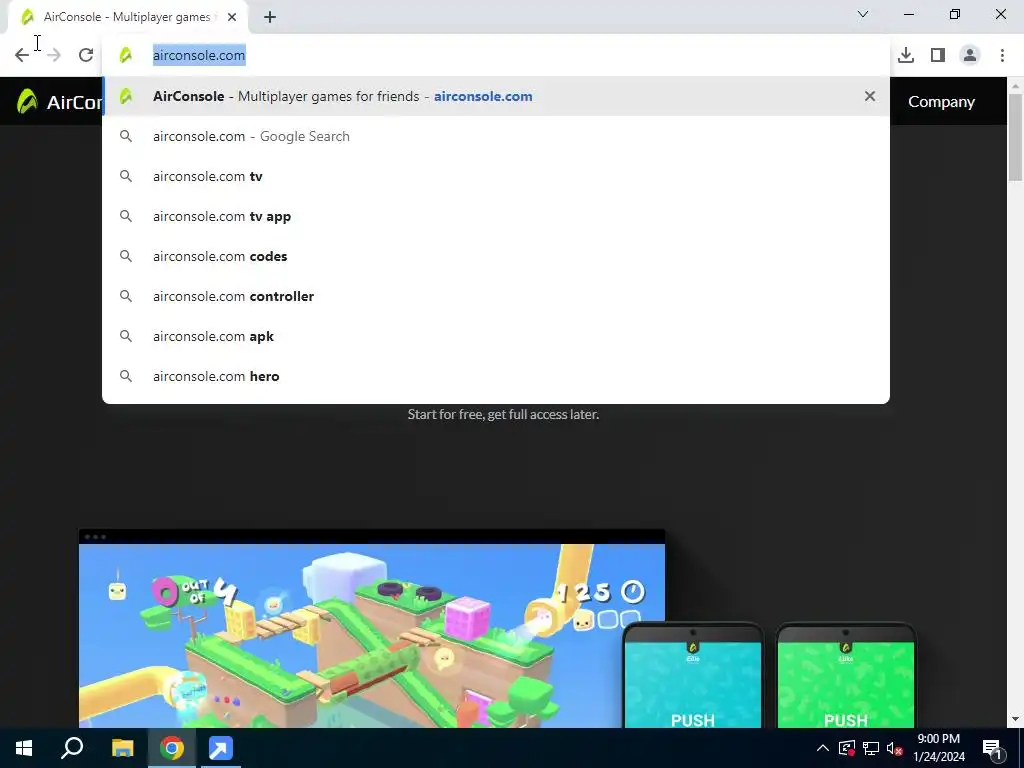
Task: Toggle the Chrome side panel icon
Action: 938,56
